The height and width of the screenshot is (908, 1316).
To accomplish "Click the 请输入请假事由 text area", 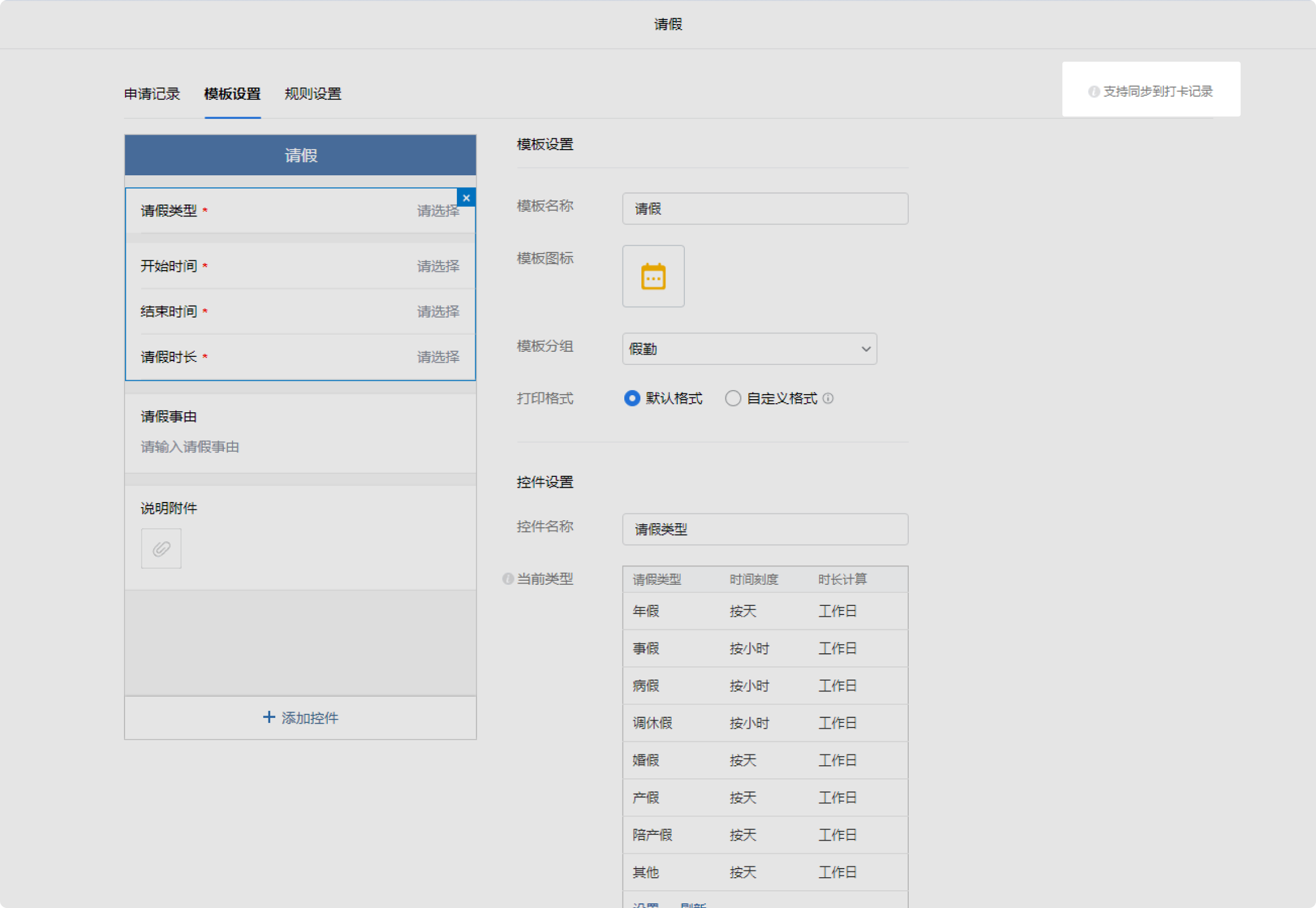I will pos(190,447).
